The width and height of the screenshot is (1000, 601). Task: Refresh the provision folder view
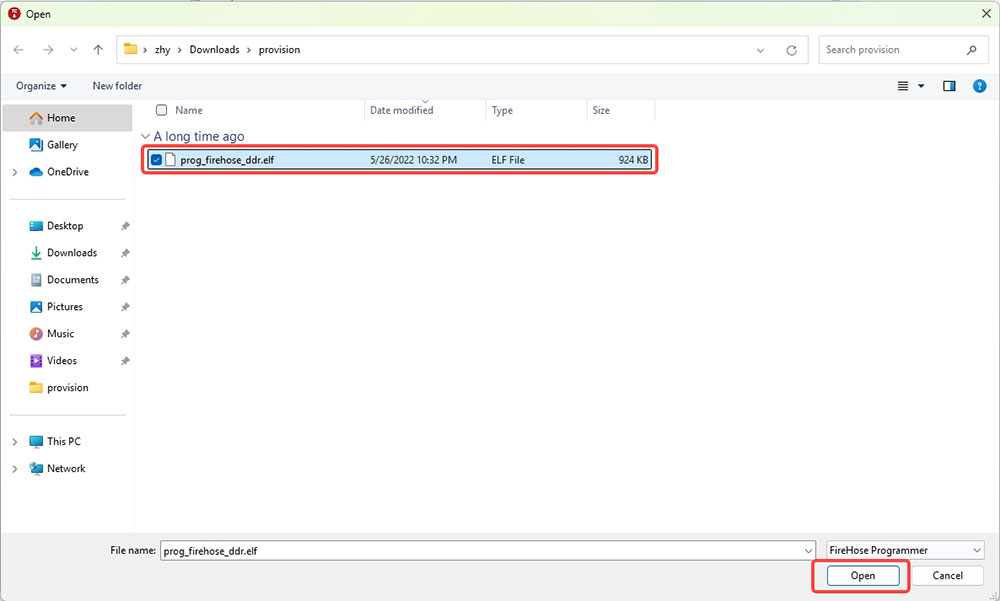pos(791,50)
